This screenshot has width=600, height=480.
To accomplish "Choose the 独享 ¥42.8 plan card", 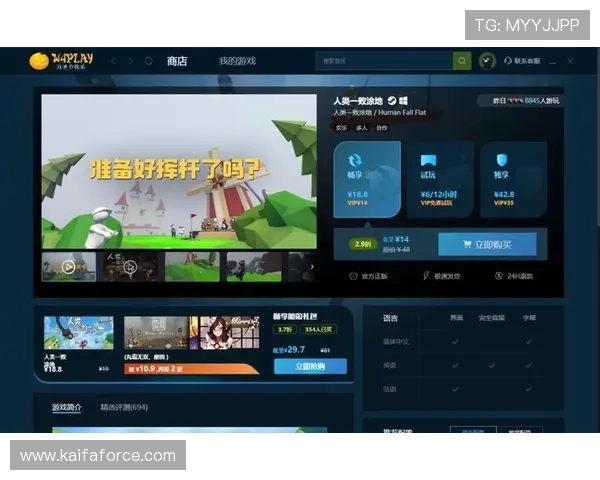I will pos(514,180).
